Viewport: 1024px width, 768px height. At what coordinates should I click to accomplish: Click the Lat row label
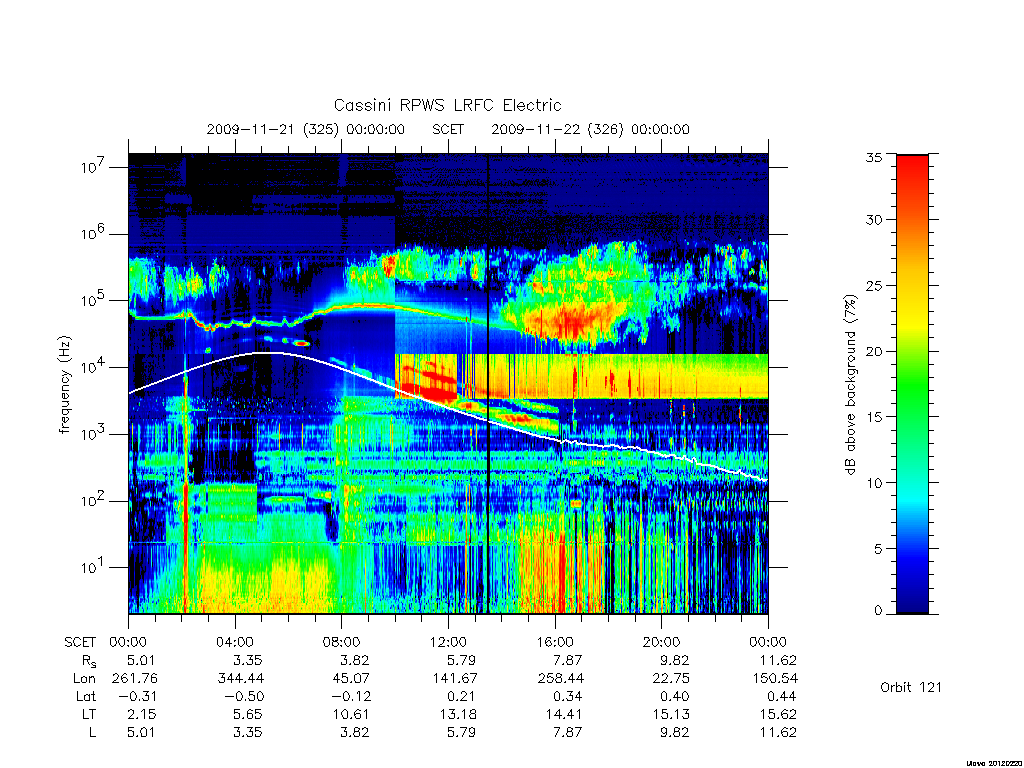coord(86,697)
